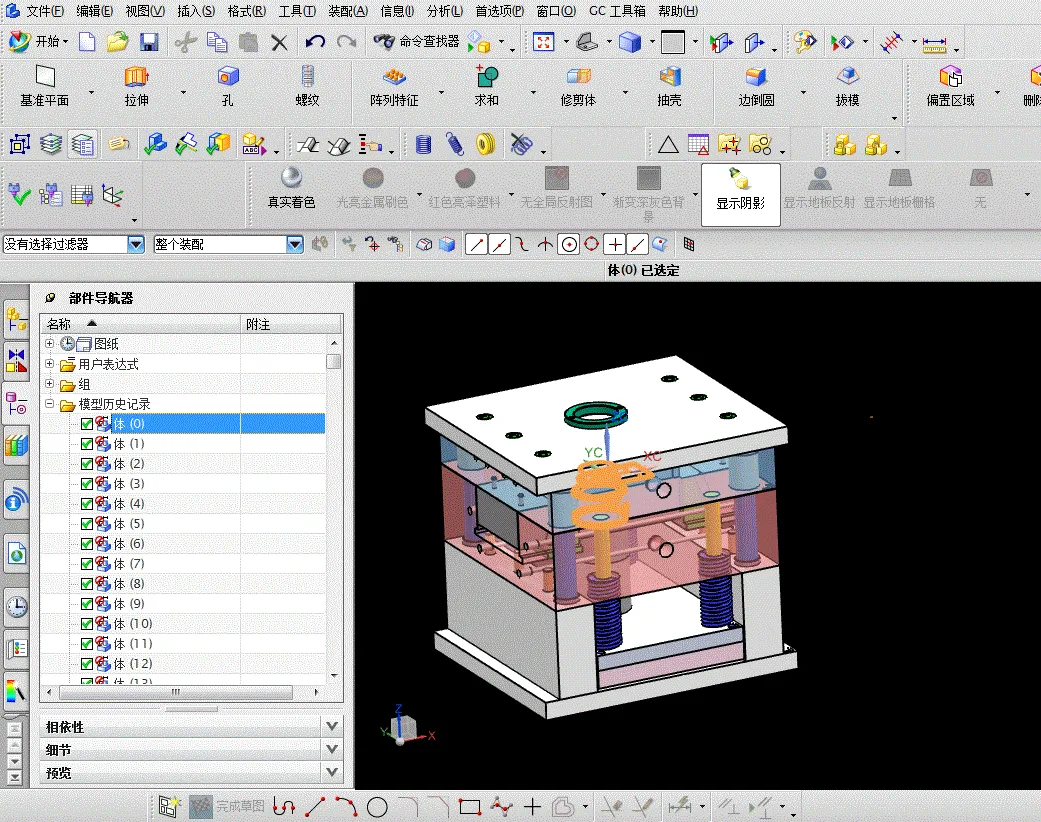
Task: Click the Rectangle sketch tool
Action: (x=469, y=807)
